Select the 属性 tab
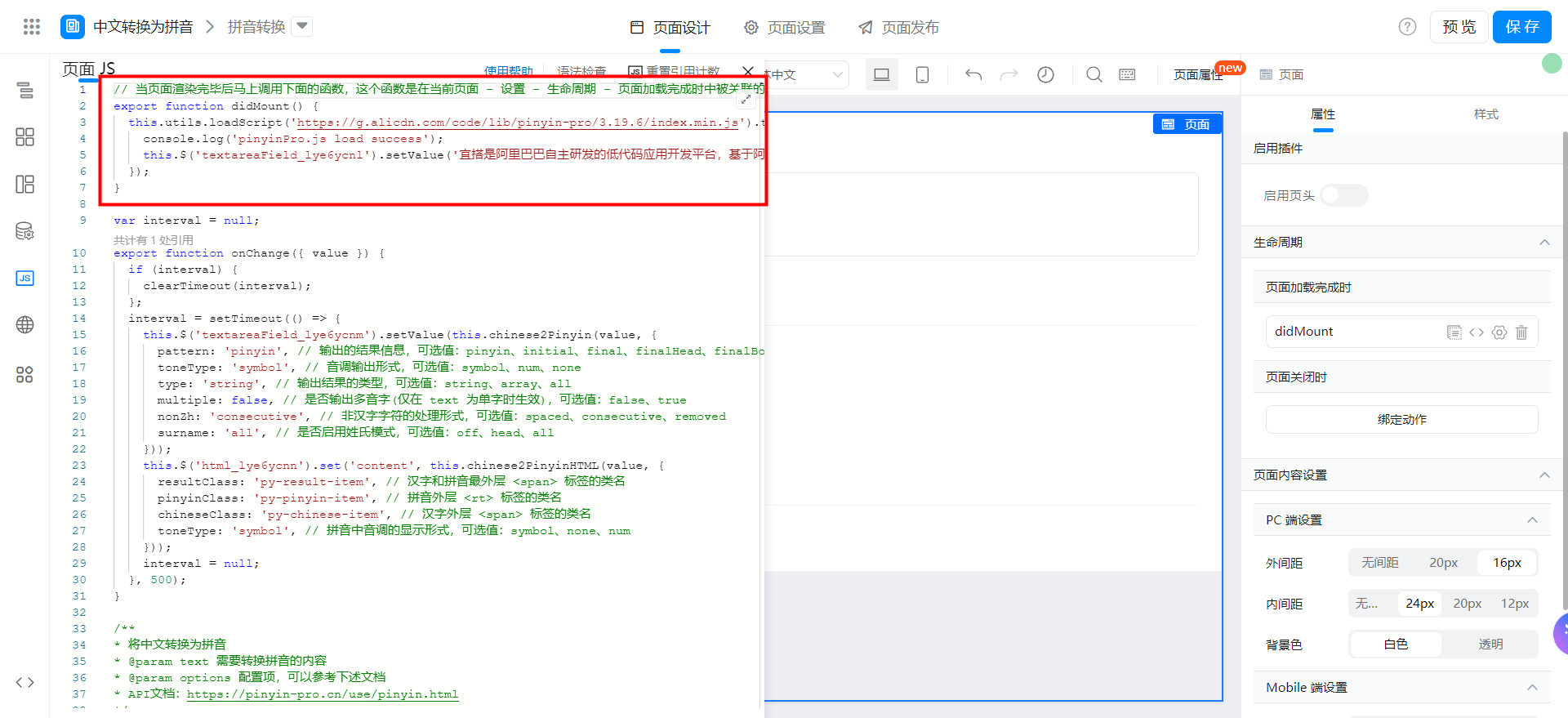Screen dimensions: 1568x718 coord(1323,114)
